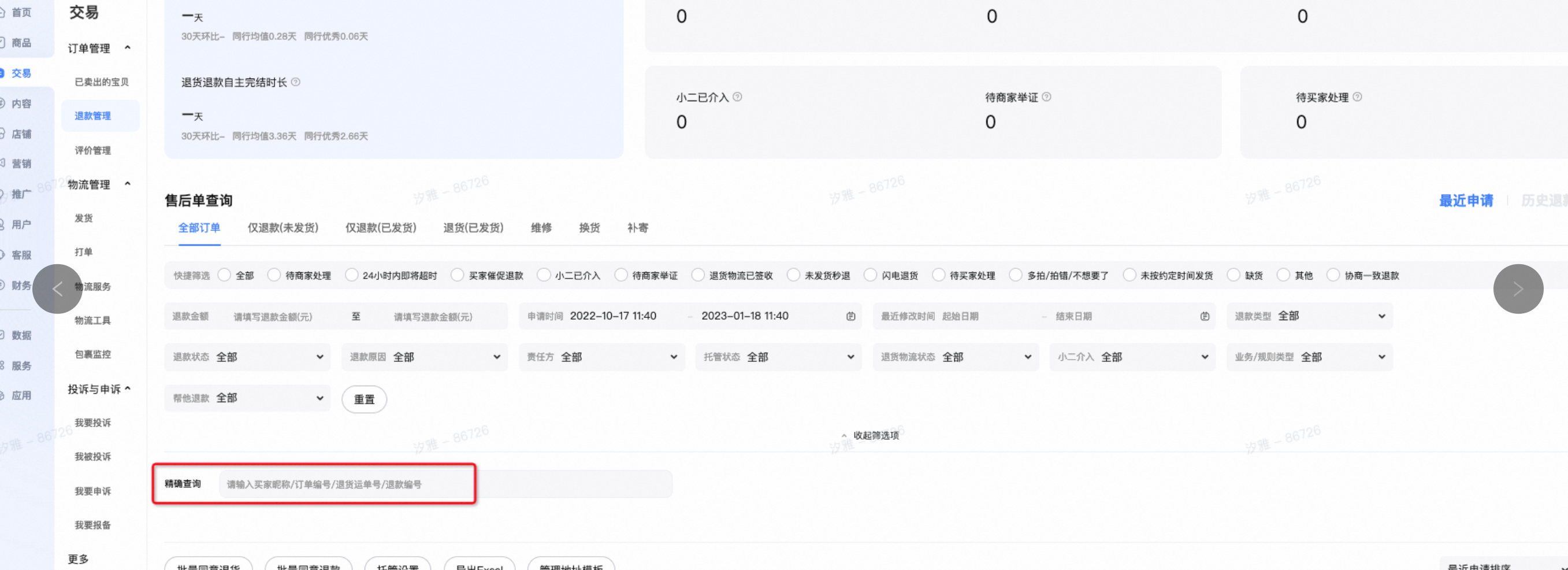The width and height of the screenshot is (1568, 570).
Task: Collapse the 投诉与申诉 menu section
Action: pyautogui.click(x=127, y=388)
